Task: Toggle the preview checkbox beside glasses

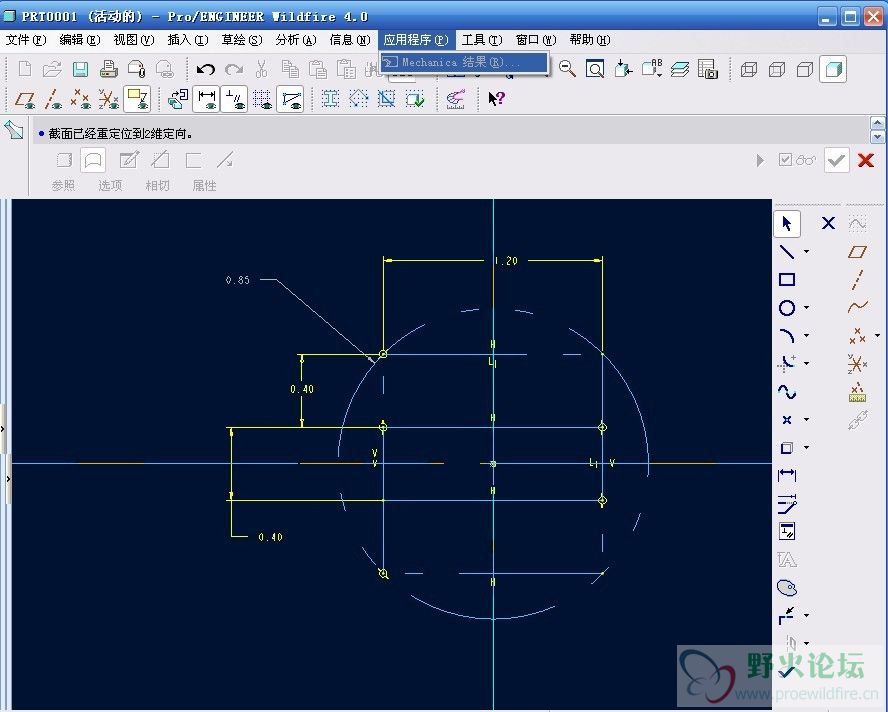Action: click(785, 160)
